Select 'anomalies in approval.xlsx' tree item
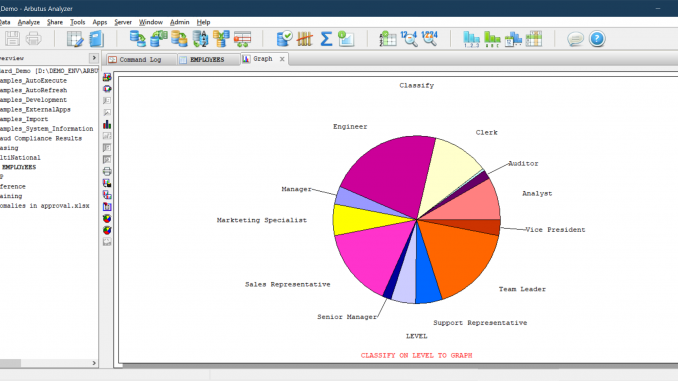678x381 pixels. [45, 206]
